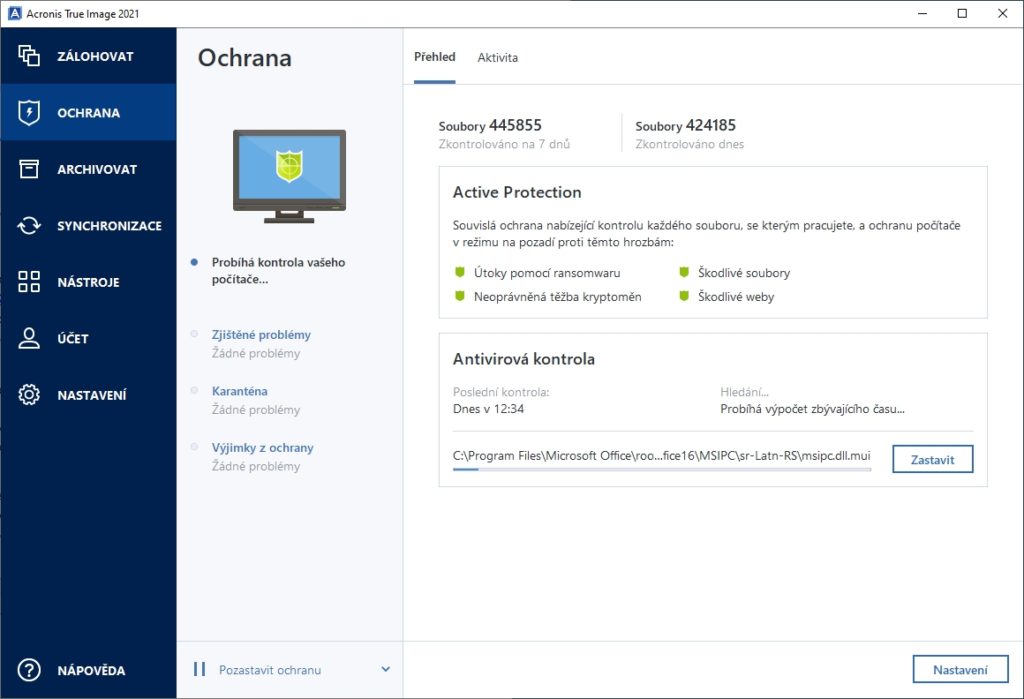
Task: Open Nastavení via the gear icon
Action: 29,395
